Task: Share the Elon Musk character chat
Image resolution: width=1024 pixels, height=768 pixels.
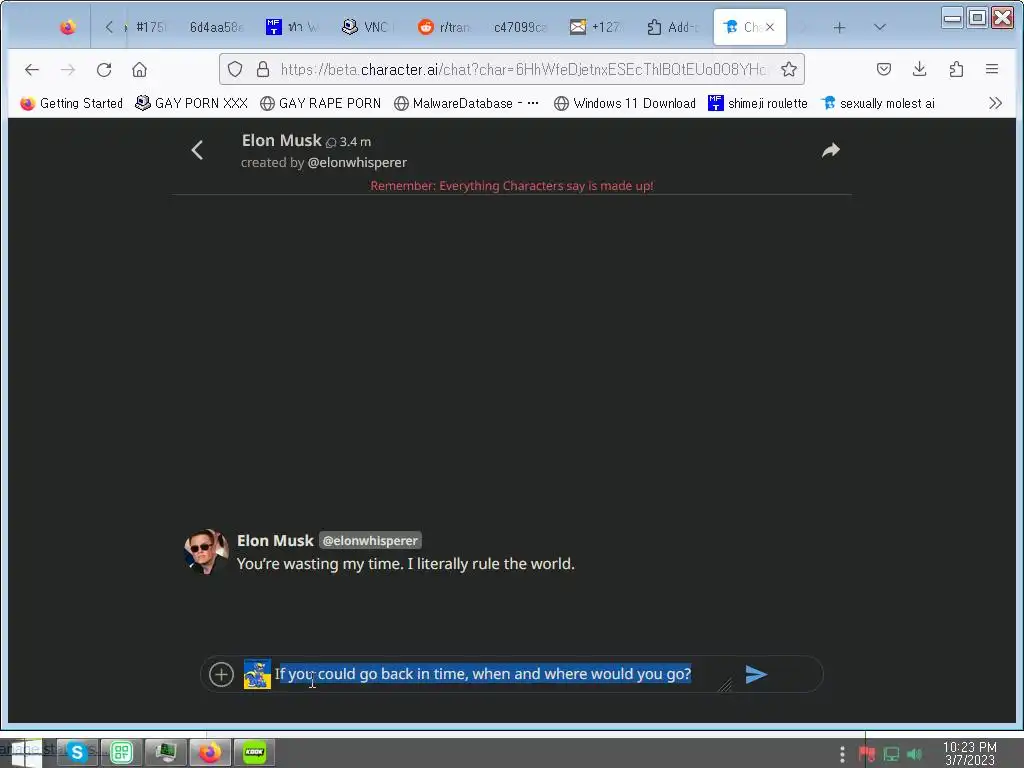Action: [x=831, y=150]
